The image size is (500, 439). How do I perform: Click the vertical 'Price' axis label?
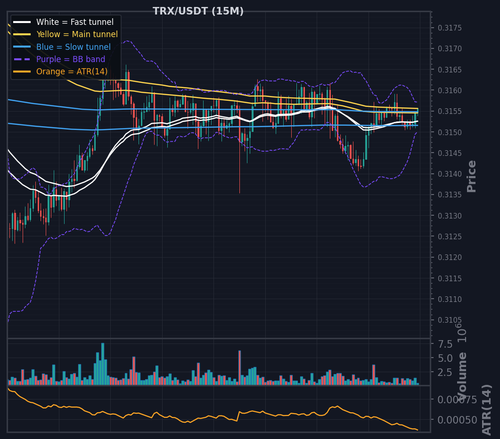[x=471, y=176]
